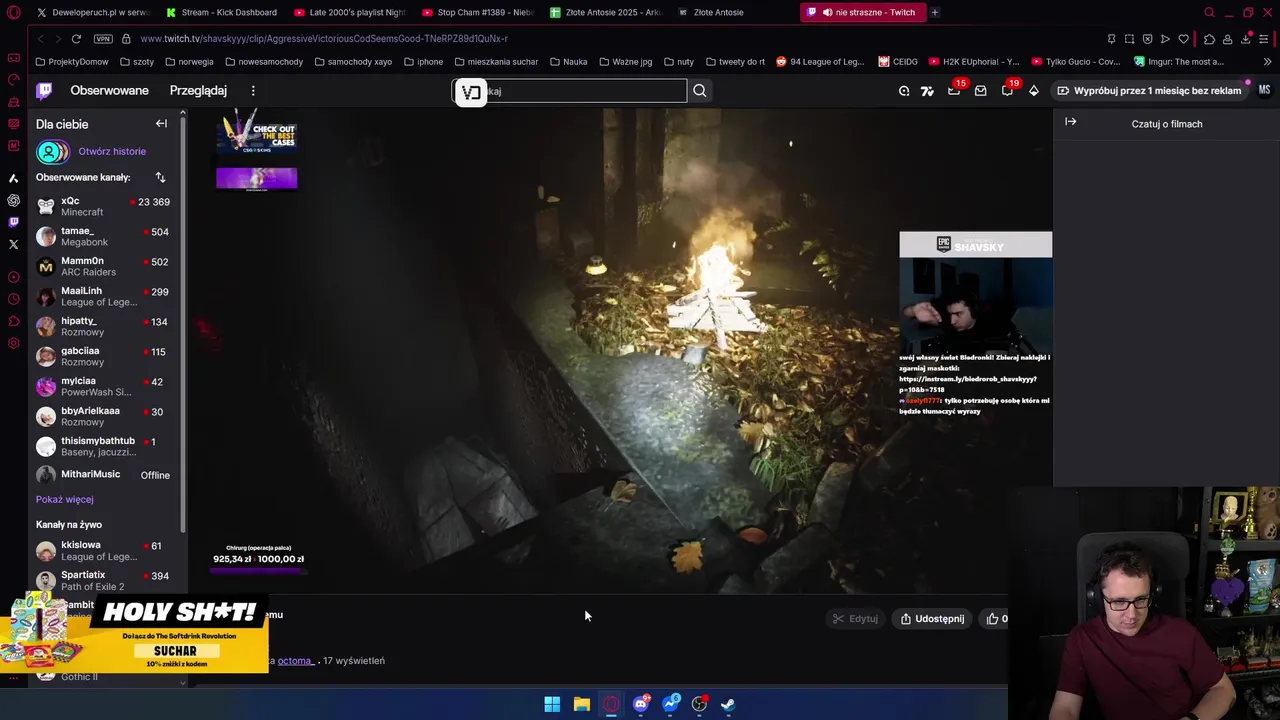Click the heart bookmark icon in address bar

click(1184, 39)
